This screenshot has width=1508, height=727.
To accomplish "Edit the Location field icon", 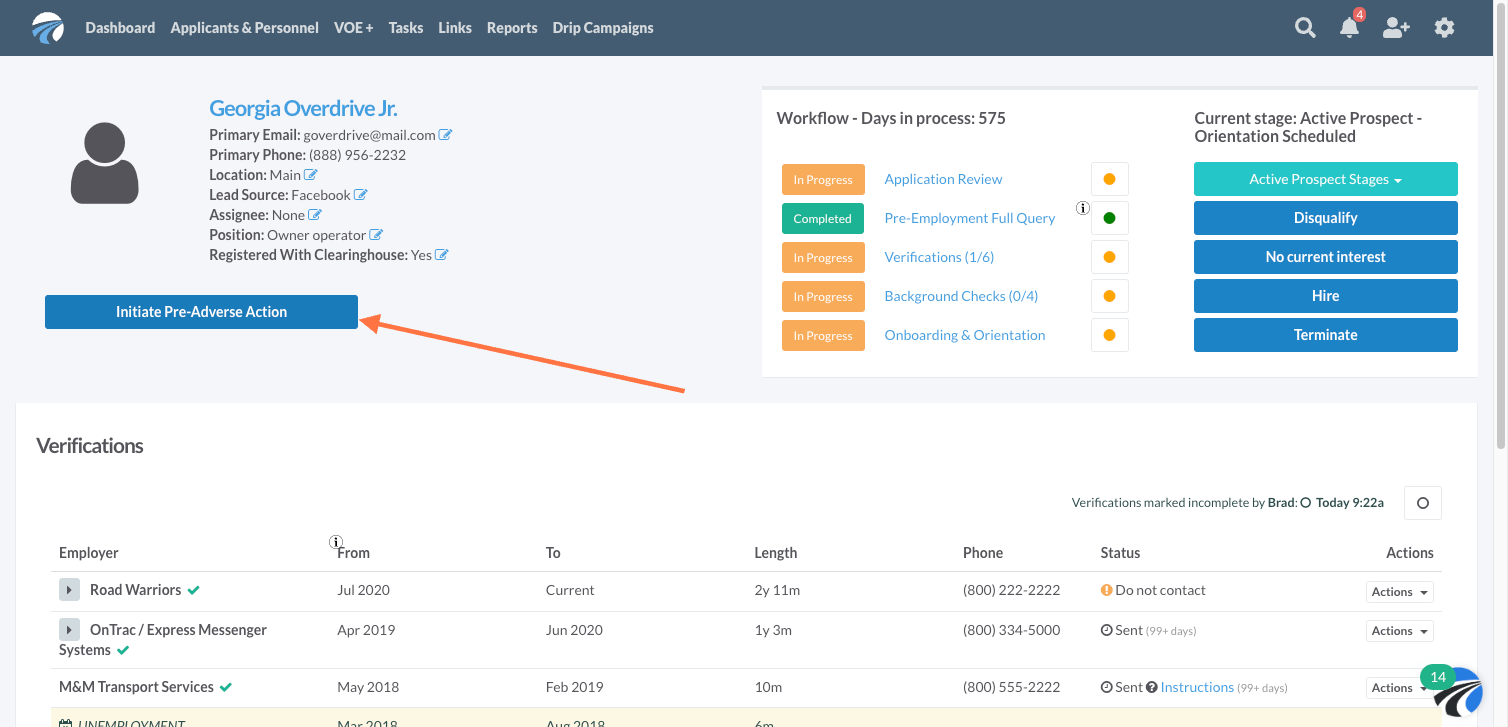I will coord(311,175).
